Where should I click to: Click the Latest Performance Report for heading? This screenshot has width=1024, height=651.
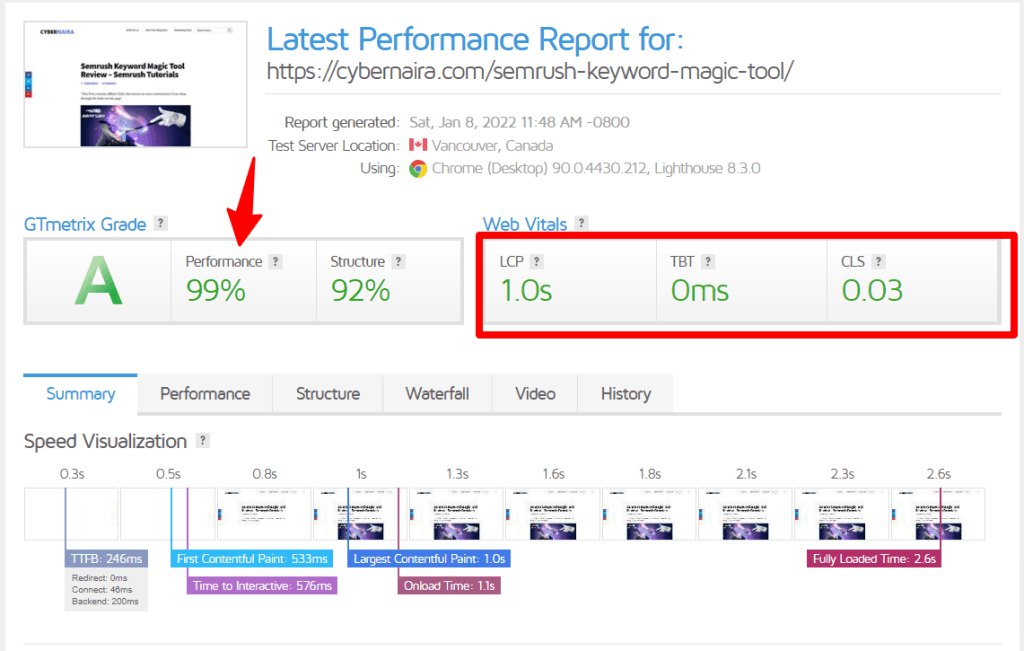(x=475, y=39)
